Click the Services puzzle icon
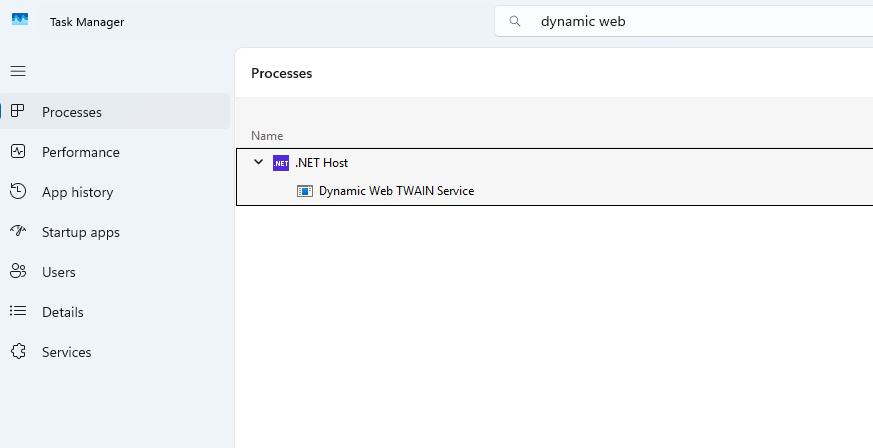The image size is (873, 448). click(18, 351)
